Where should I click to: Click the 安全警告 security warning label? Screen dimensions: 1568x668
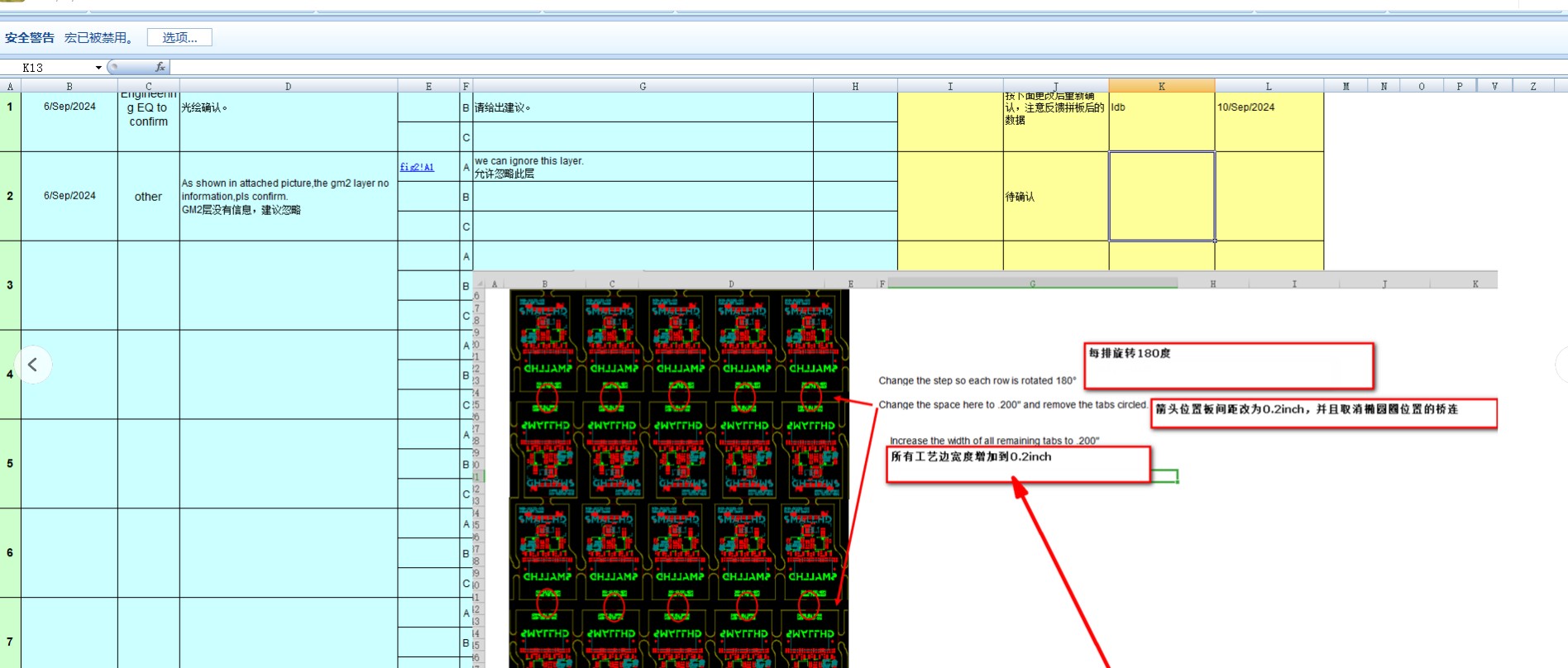click(30, 37)
